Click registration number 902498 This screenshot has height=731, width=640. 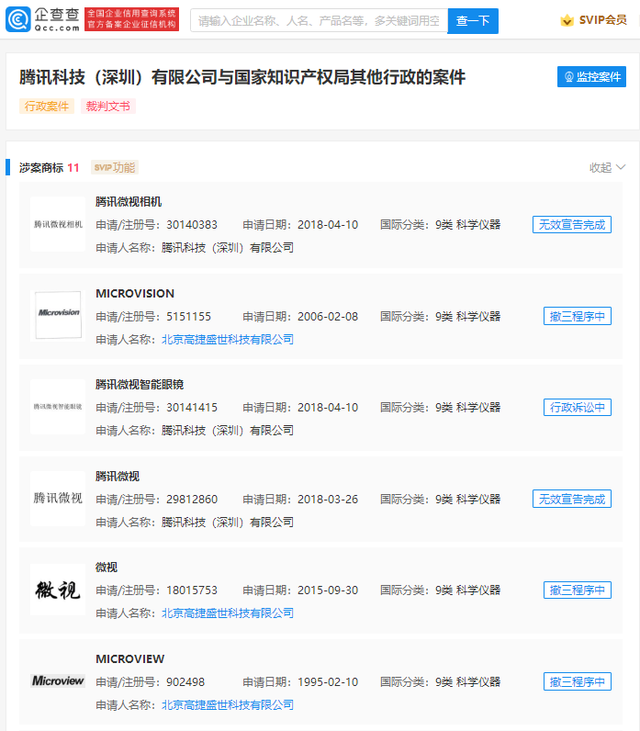coord(186,682)
